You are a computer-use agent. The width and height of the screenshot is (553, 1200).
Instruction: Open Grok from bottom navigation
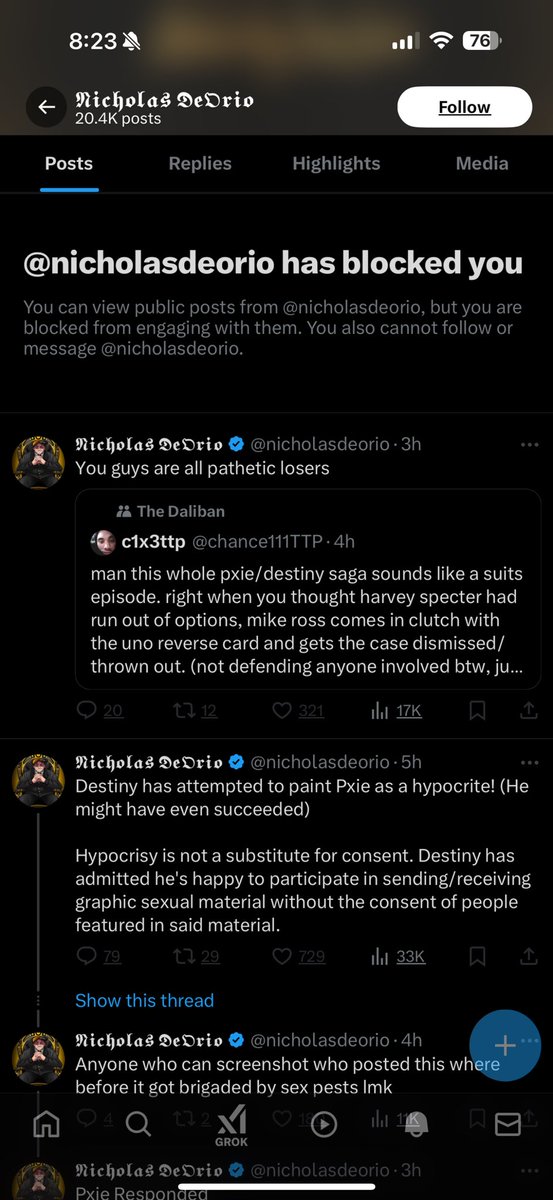coord(231,1125)
